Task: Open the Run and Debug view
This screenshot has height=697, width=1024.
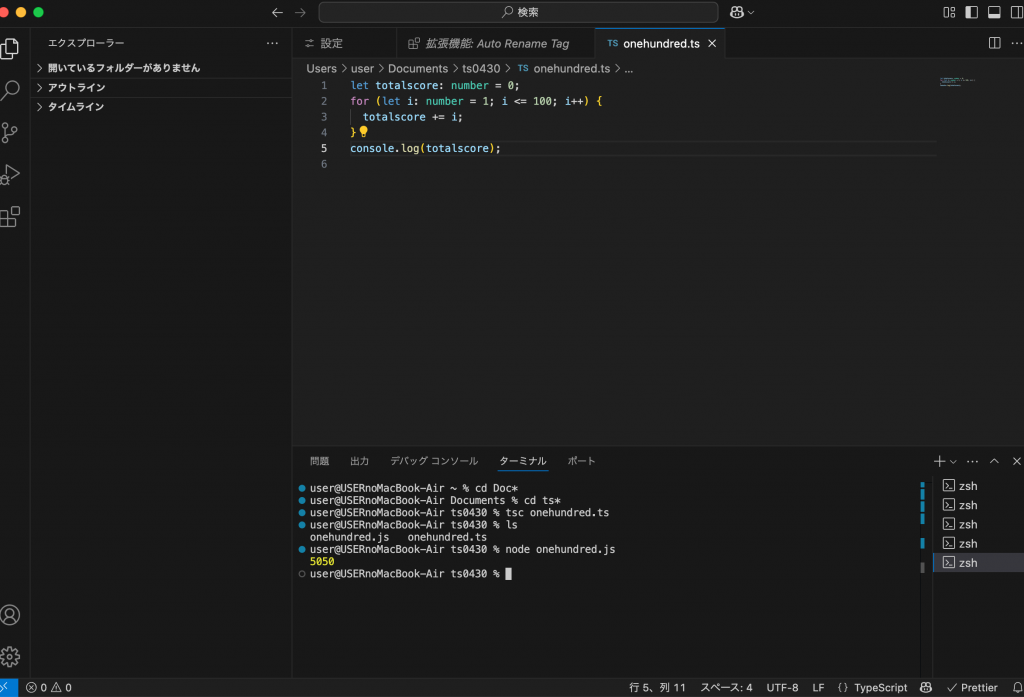Action: tap(10, 174)
